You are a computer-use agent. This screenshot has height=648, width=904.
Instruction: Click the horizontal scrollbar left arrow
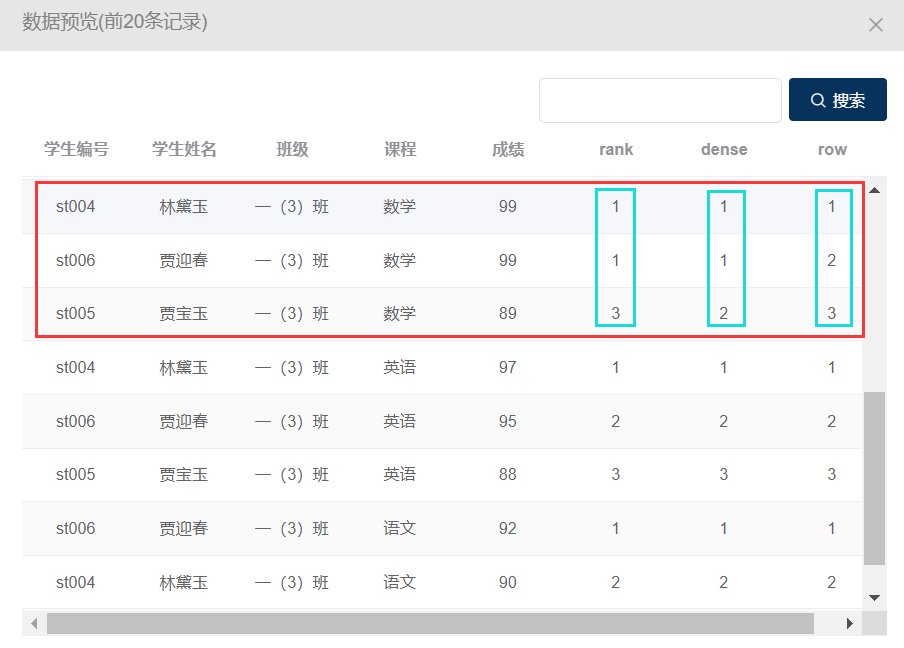[x=34, y=623]
